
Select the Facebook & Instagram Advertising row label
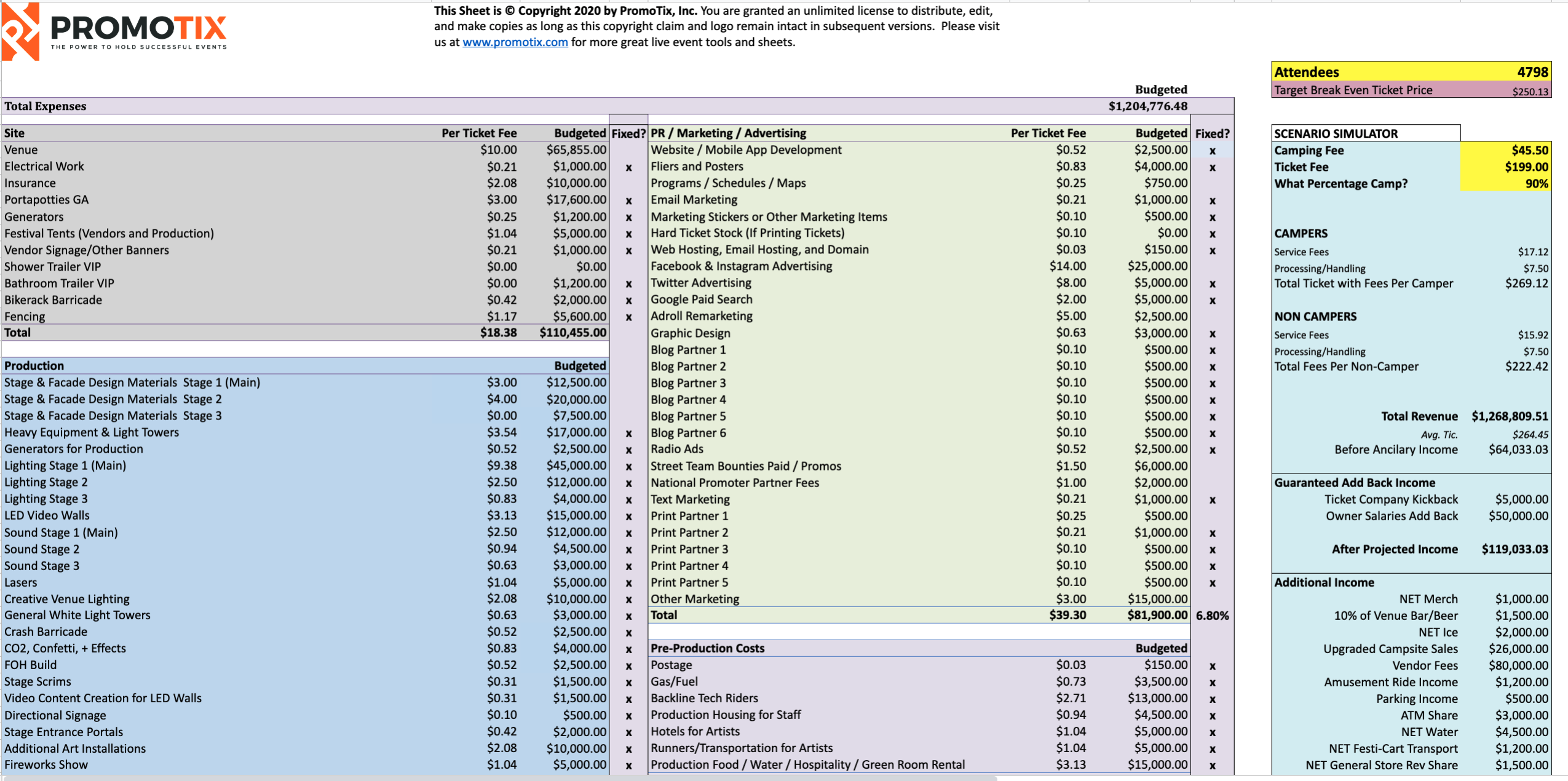(x=741, y=266)
